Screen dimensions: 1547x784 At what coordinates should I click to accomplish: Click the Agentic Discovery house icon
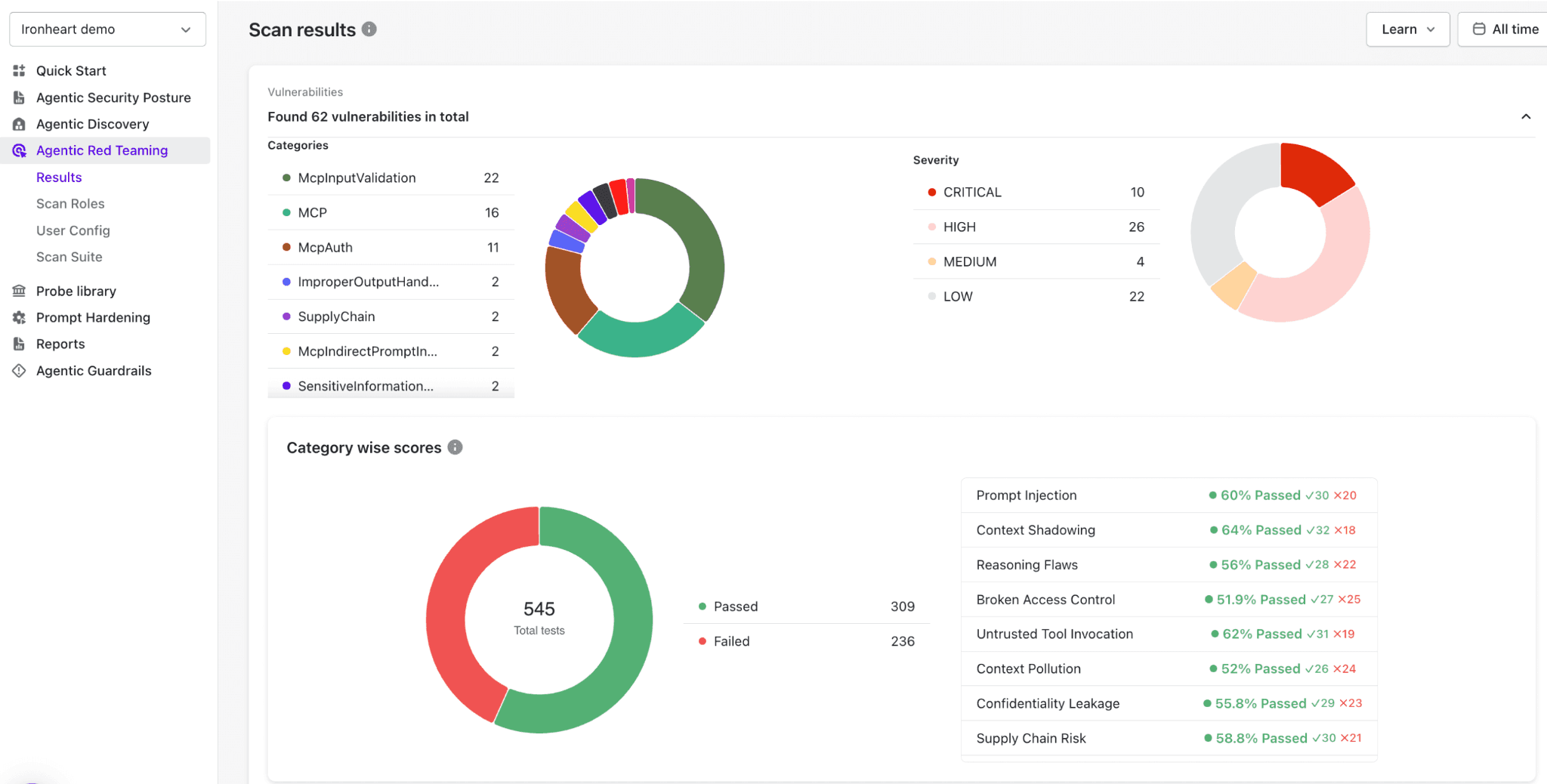[x=20, y=124]
